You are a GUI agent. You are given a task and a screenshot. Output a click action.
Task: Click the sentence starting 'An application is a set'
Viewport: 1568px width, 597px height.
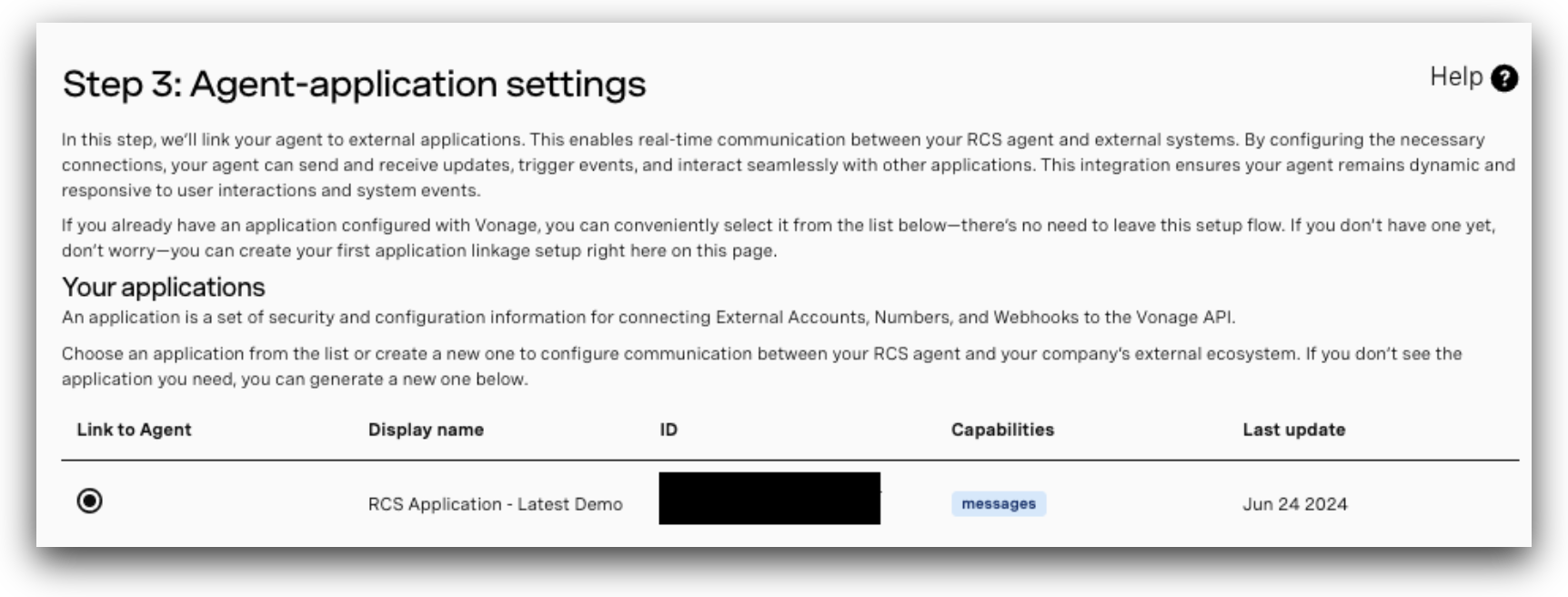click(x=648, y=318)
